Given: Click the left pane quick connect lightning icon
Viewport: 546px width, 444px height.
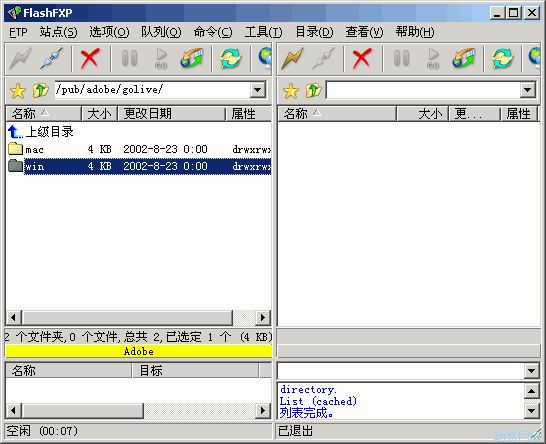Looking at the screenshot, I should pos(20,58).
